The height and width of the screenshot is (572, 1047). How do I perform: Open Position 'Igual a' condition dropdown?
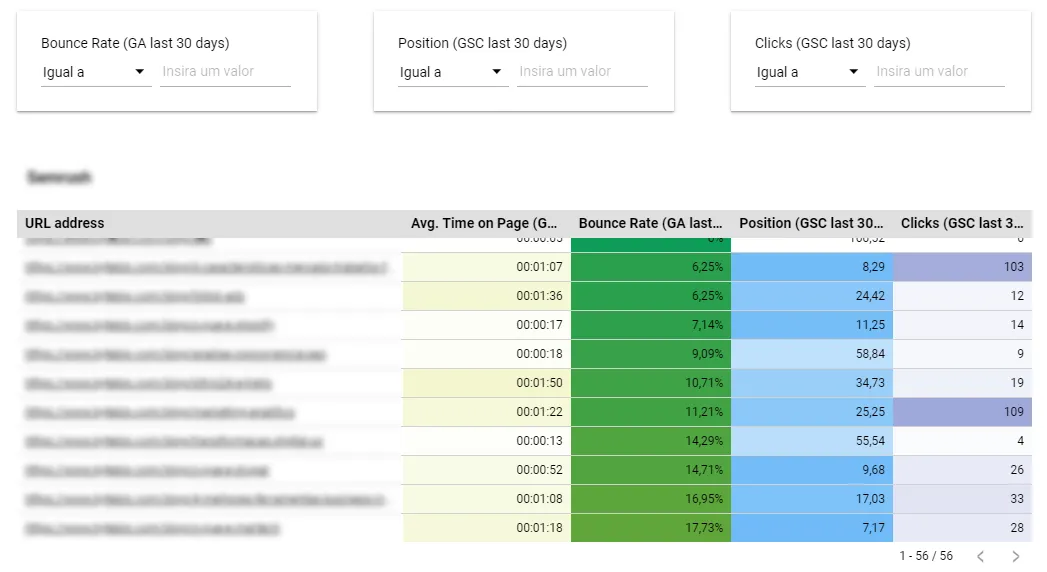[453, 72]
